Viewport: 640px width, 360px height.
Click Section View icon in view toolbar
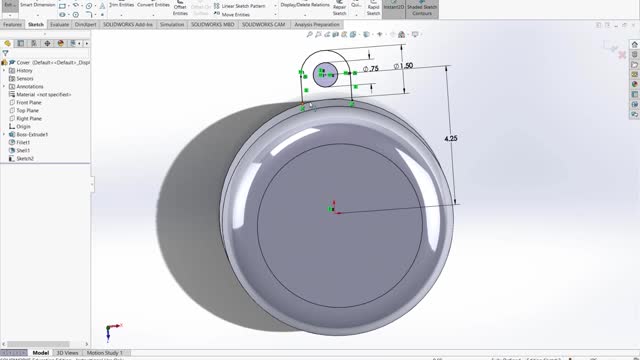pyautogui.click(x=336, y=35)
